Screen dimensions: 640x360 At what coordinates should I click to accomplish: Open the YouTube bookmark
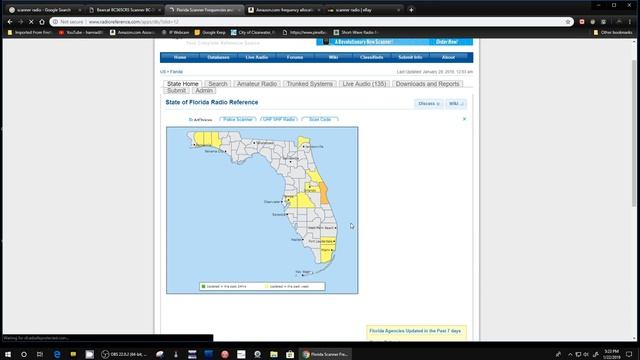pos(80,32)
